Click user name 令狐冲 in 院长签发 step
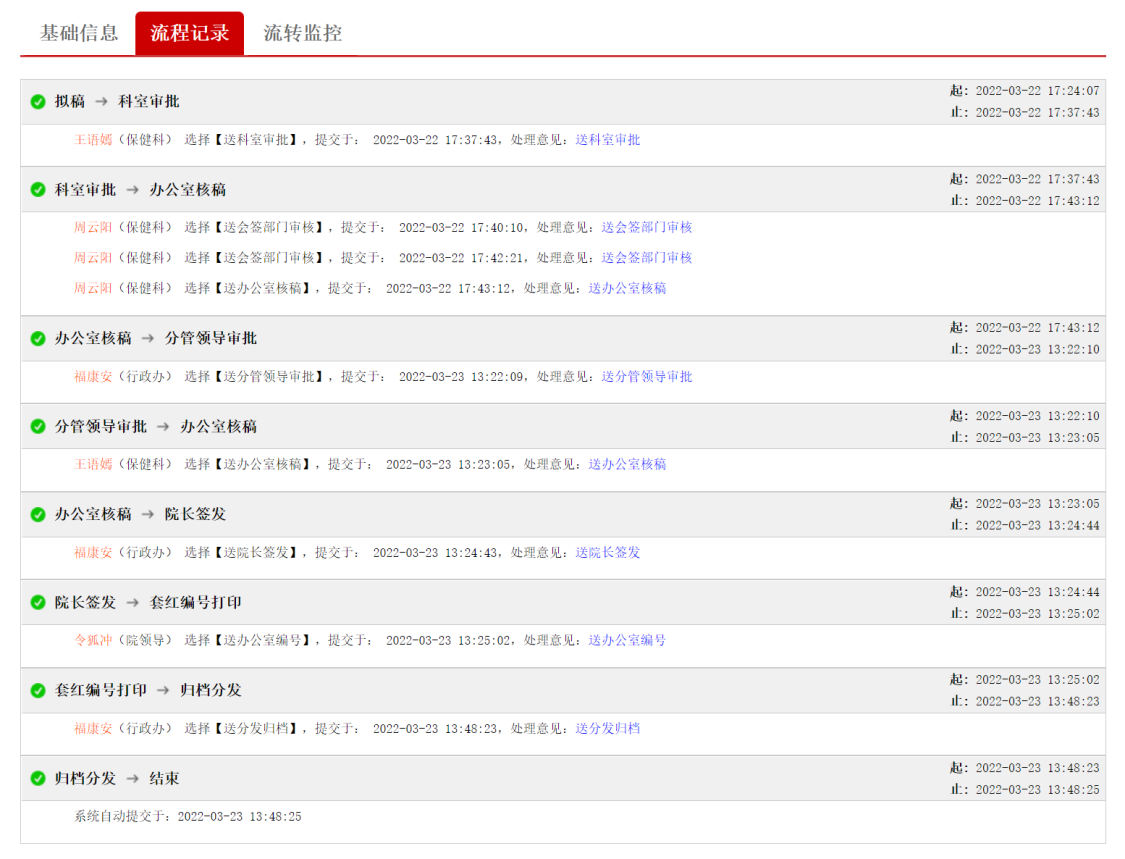This screenshot has height=859, width=1125. 93,640
